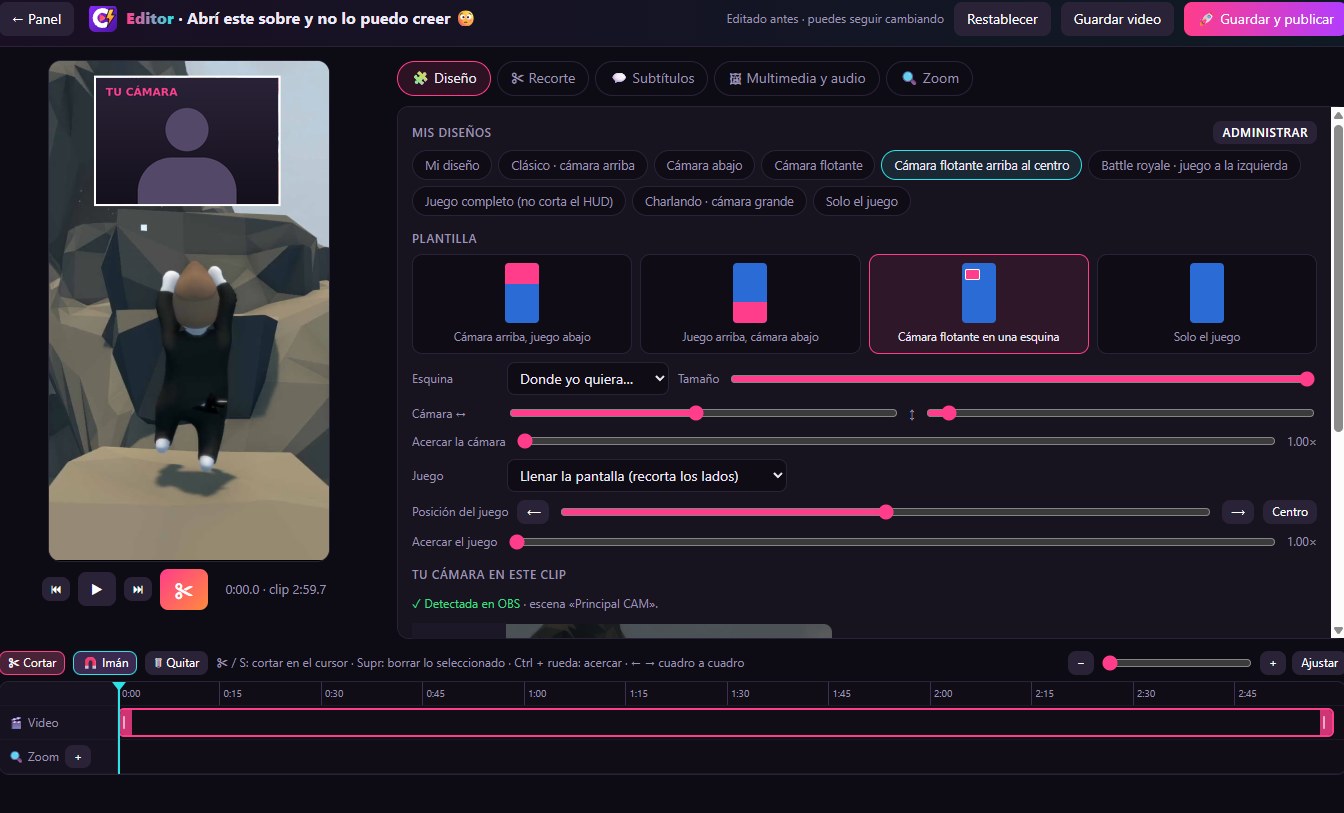Select the Diseño tab

(x=444, y=78)
